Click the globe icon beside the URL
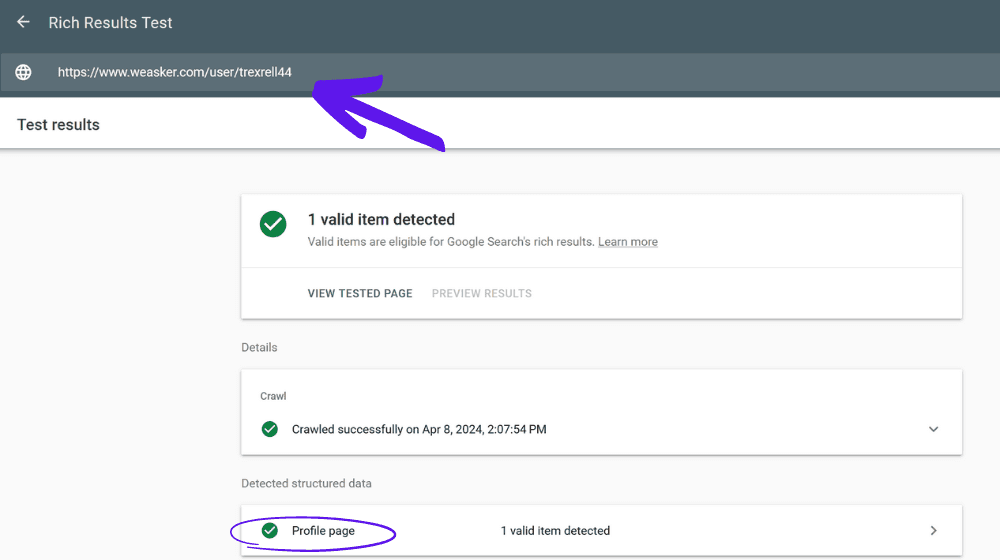The height and width of the screenshot is (560, 1000). (x=23, y=72)
